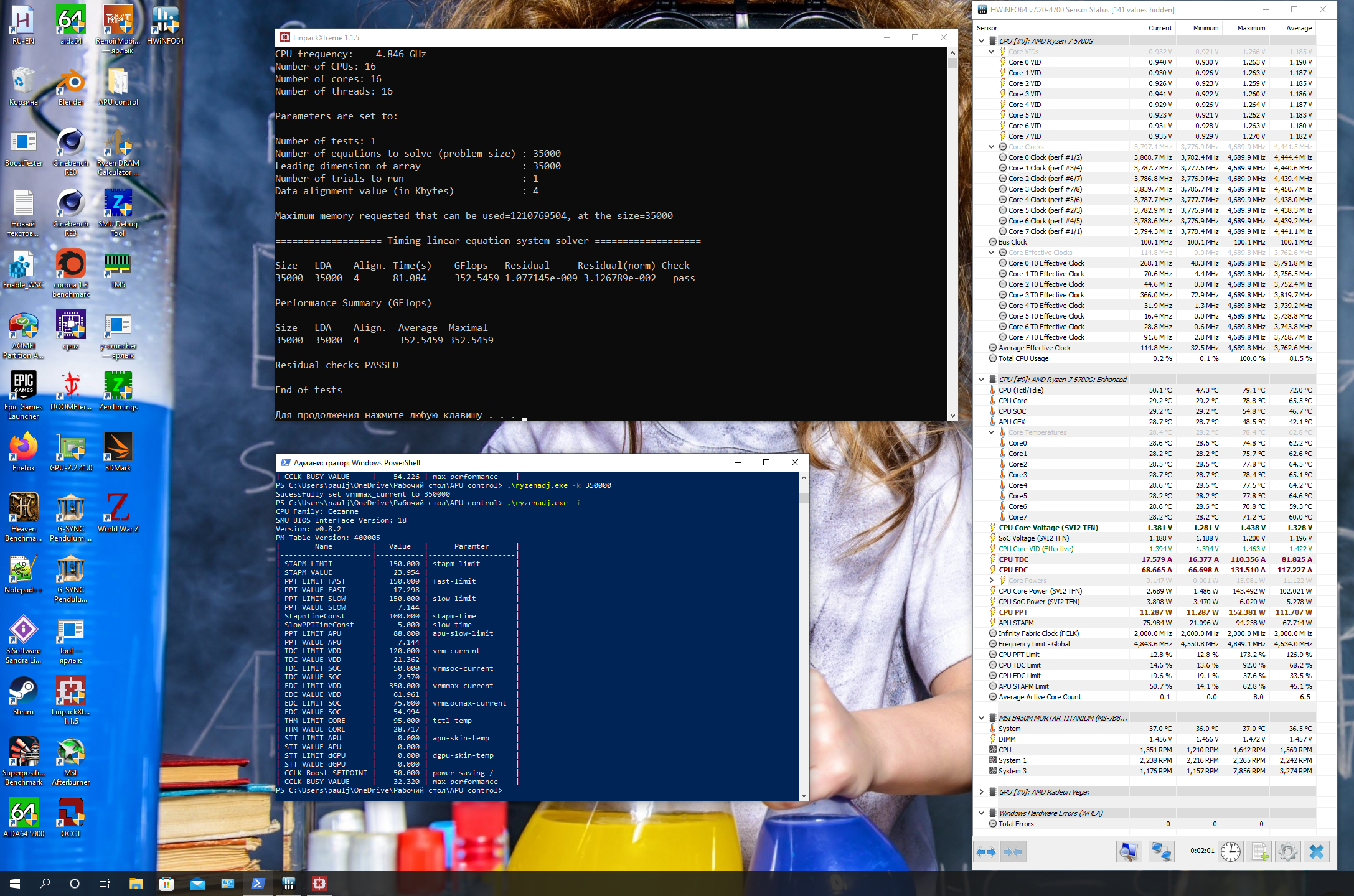Switch to PowerShell in the taskbar
This screenshot has height=896, width=1354.
[258, 884]
